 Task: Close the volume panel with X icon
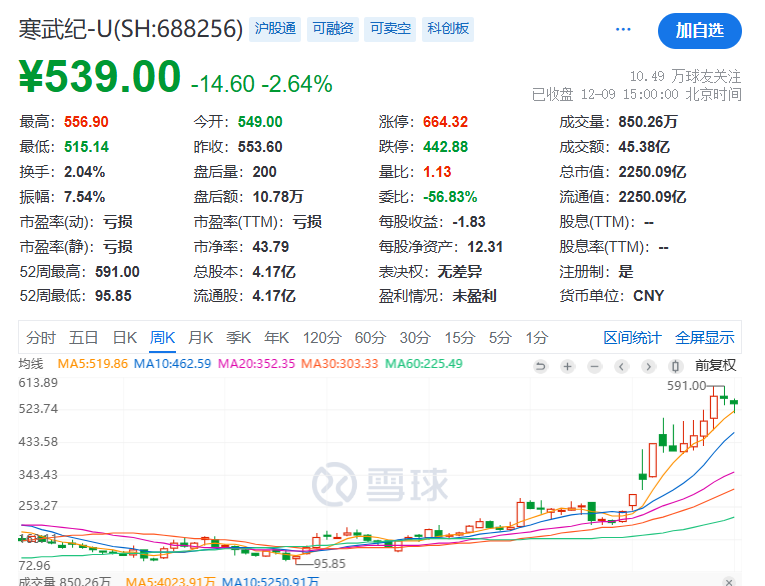point(728,582)
